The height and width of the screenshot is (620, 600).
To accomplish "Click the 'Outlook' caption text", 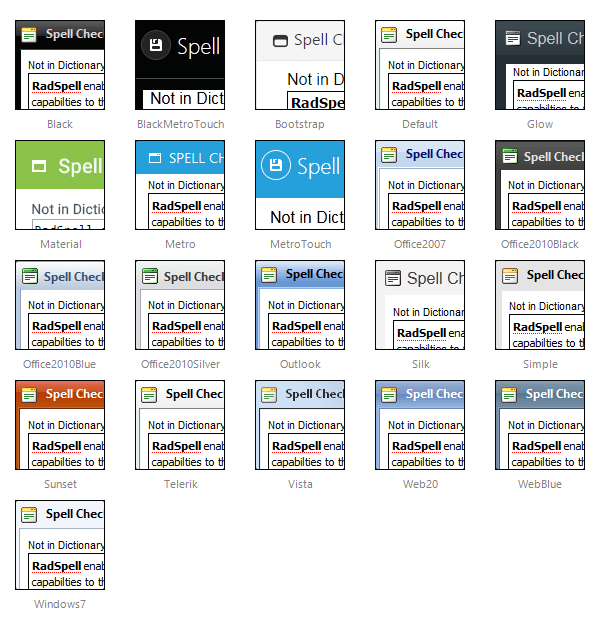I will (x=300, y=364).
